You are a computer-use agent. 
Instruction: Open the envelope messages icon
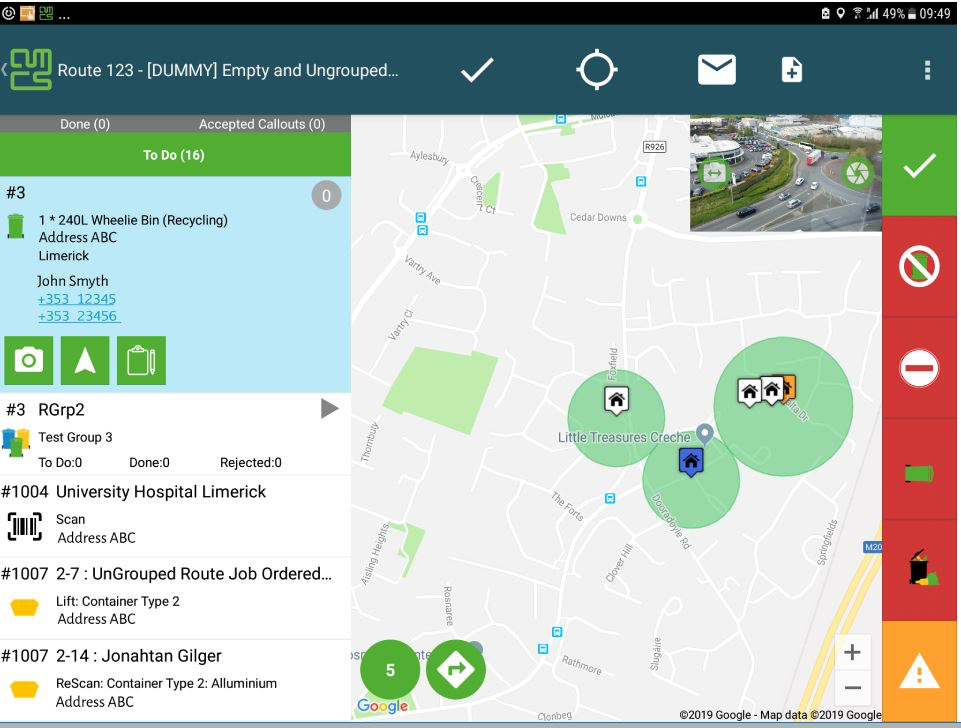point(716,69)
